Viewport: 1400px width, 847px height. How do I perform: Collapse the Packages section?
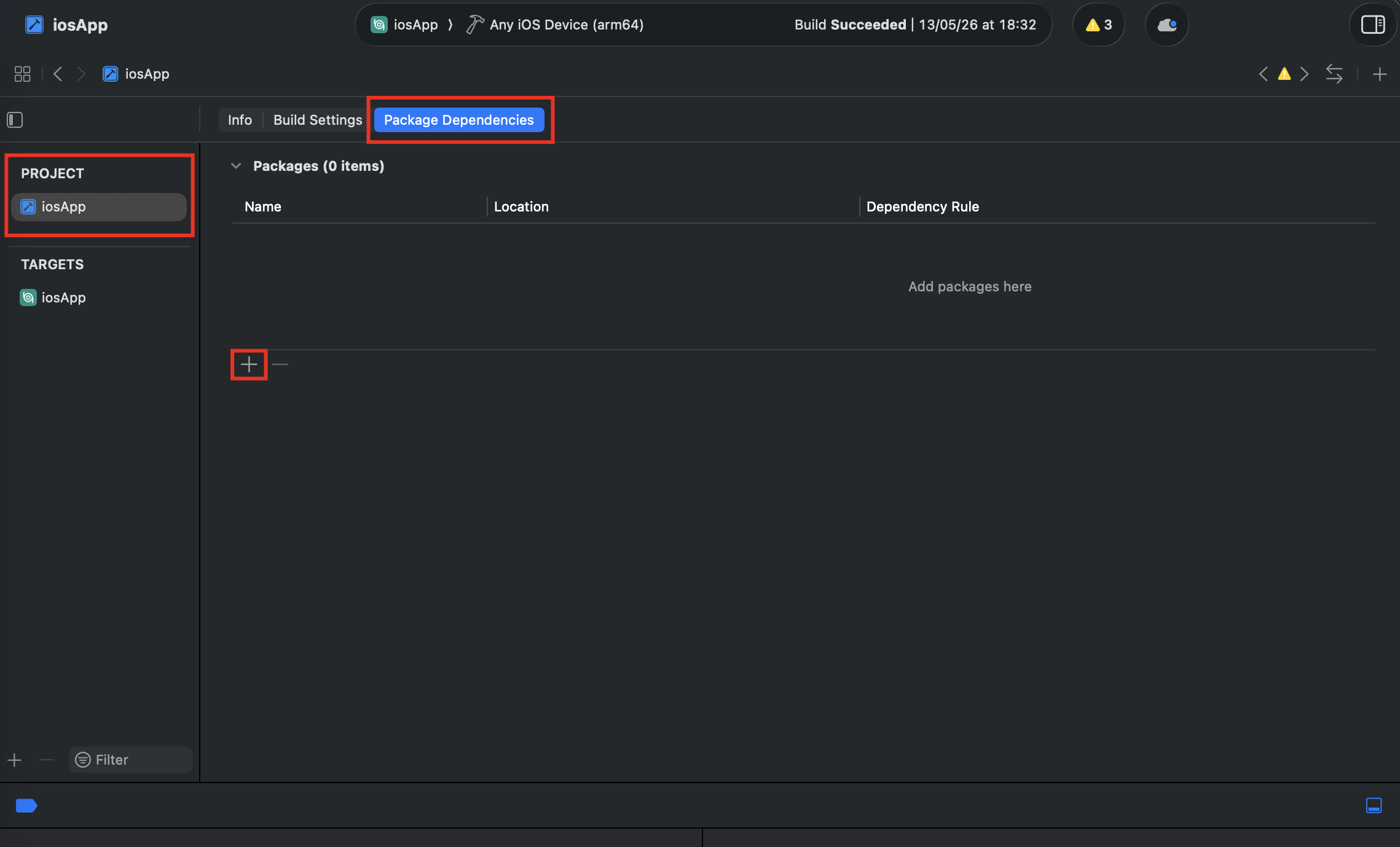click(x=236, y=166)
